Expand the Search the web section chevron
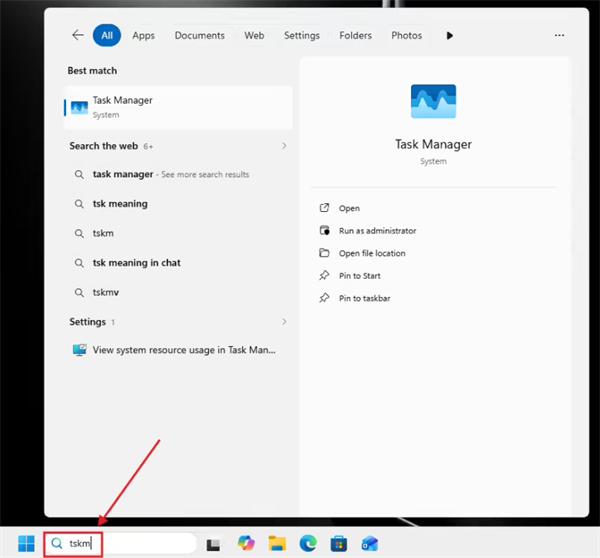600x558 pixels. 284,146
